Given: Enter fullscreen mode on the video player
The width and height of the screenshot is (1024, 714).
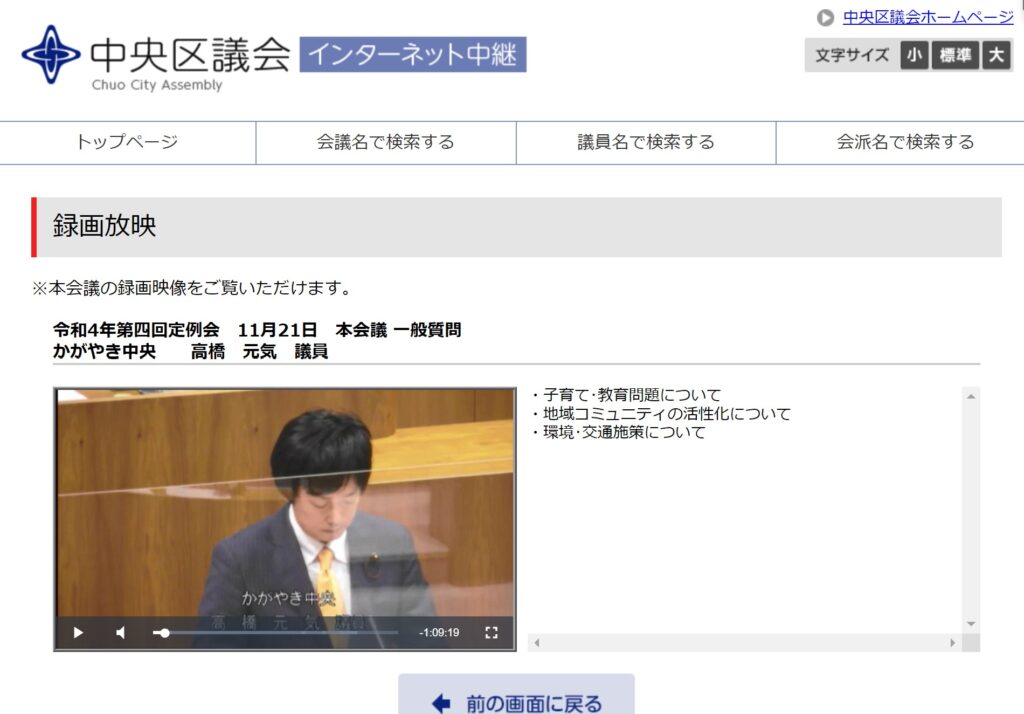Looking at the screenshot, I should point(492,632).
